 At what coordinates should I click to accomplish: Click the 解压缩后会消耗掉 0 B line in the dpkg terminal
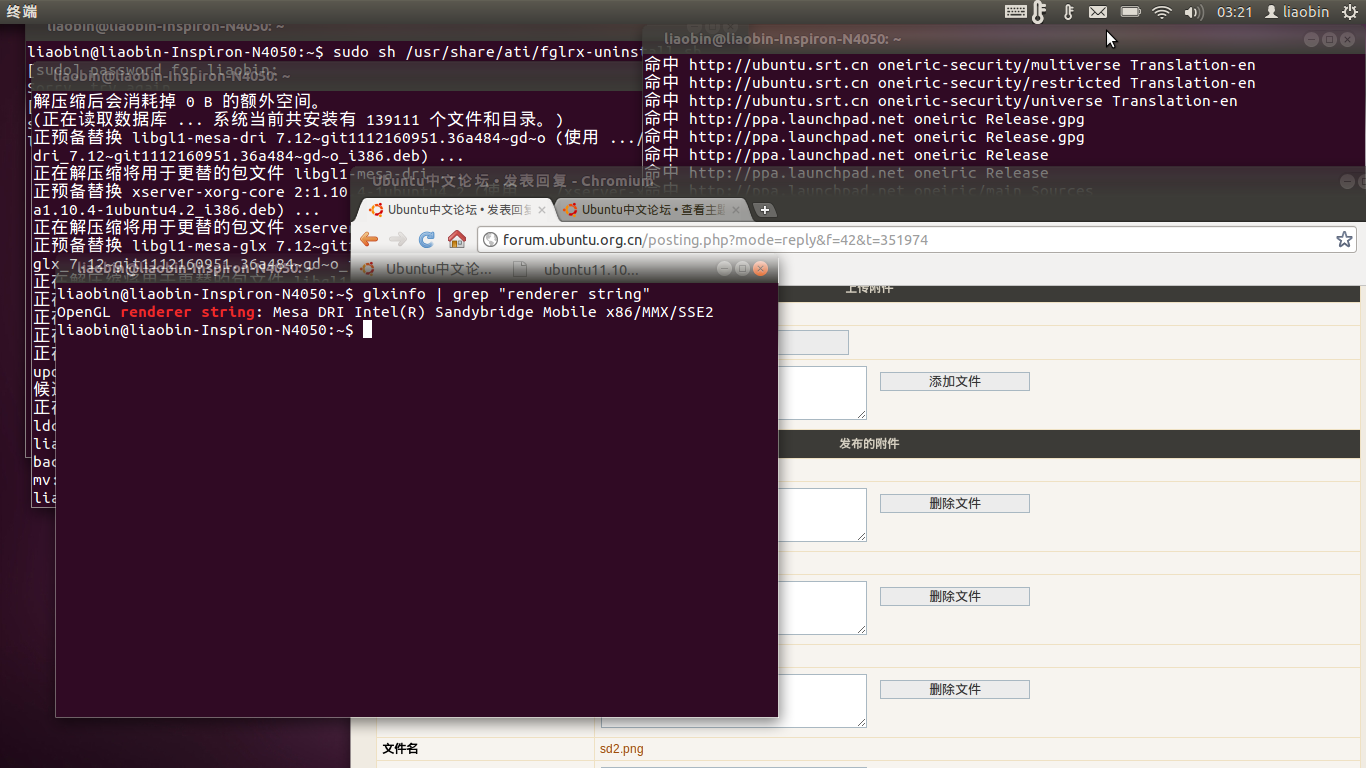(177, 102)
